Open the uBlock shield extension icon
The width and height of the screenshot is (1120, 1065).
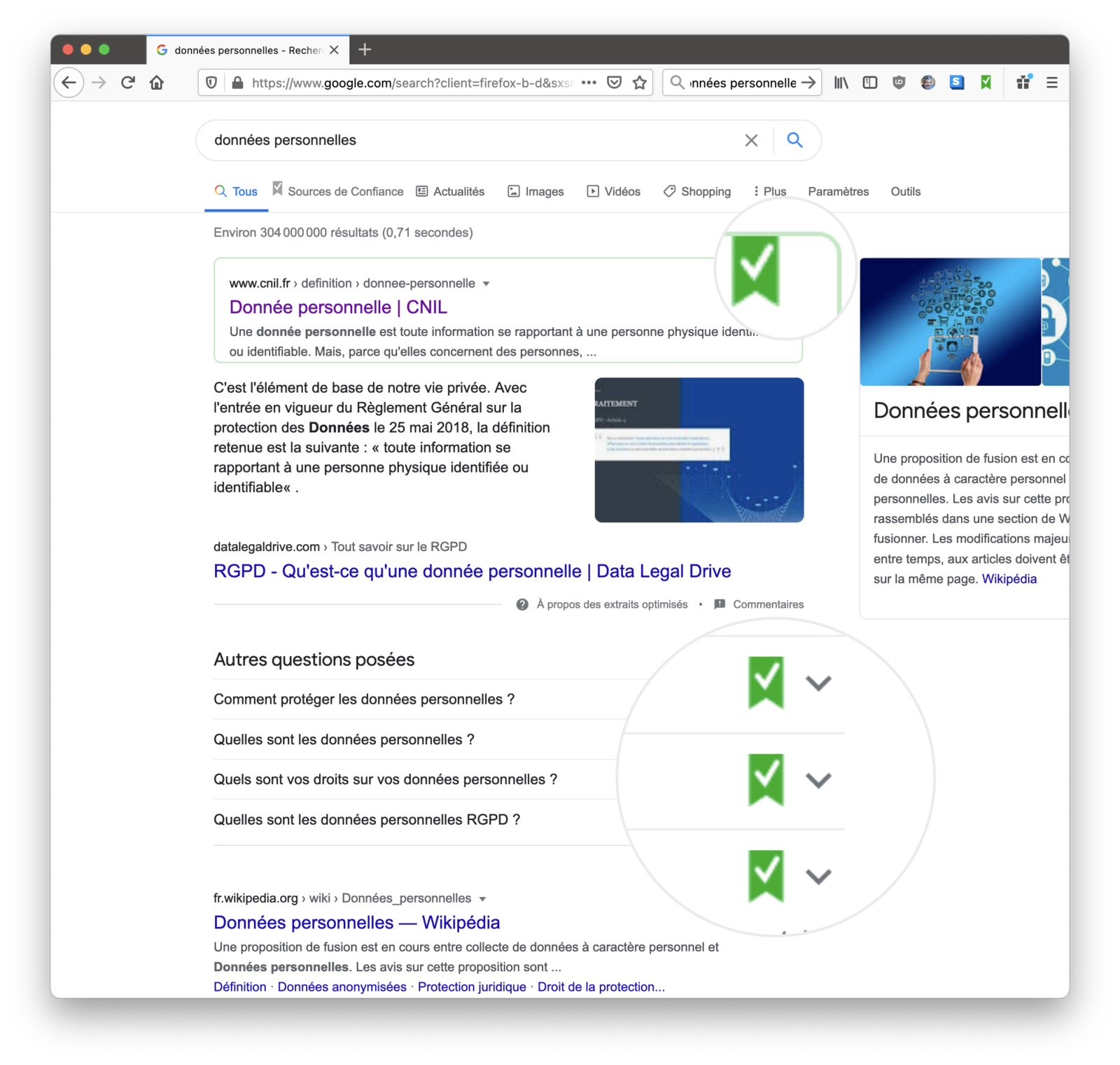click(x=899, y=83)
